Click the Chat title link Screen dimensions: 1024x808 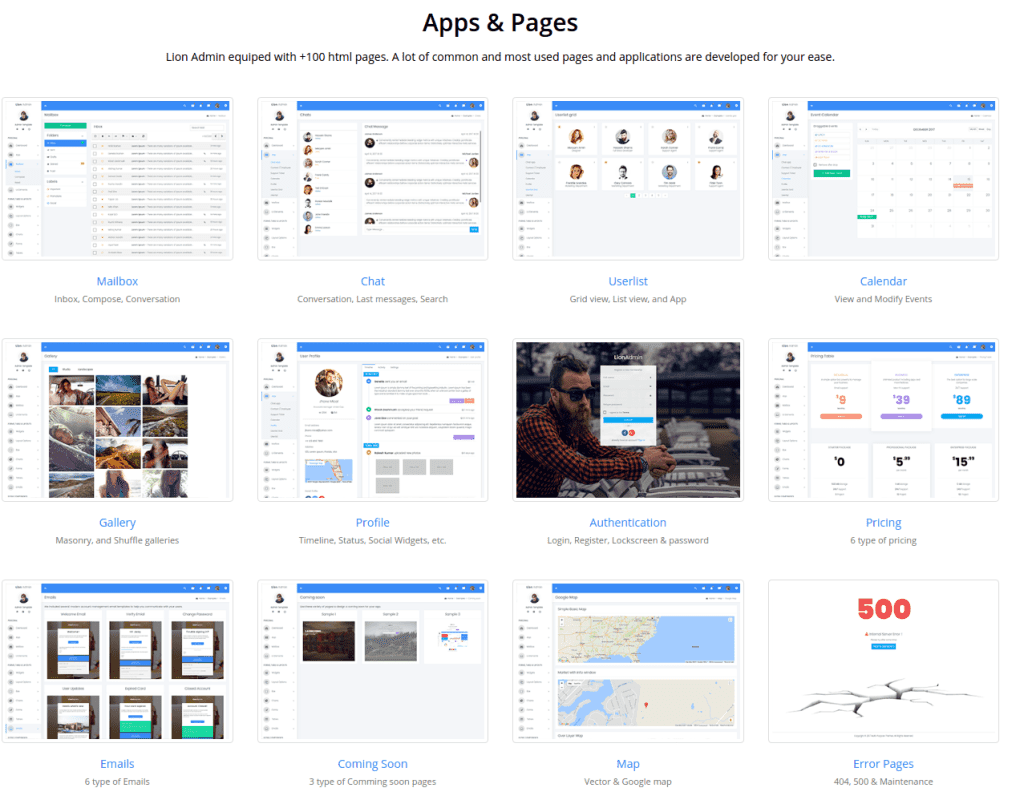pyautogui.click(x=372, y=281)
